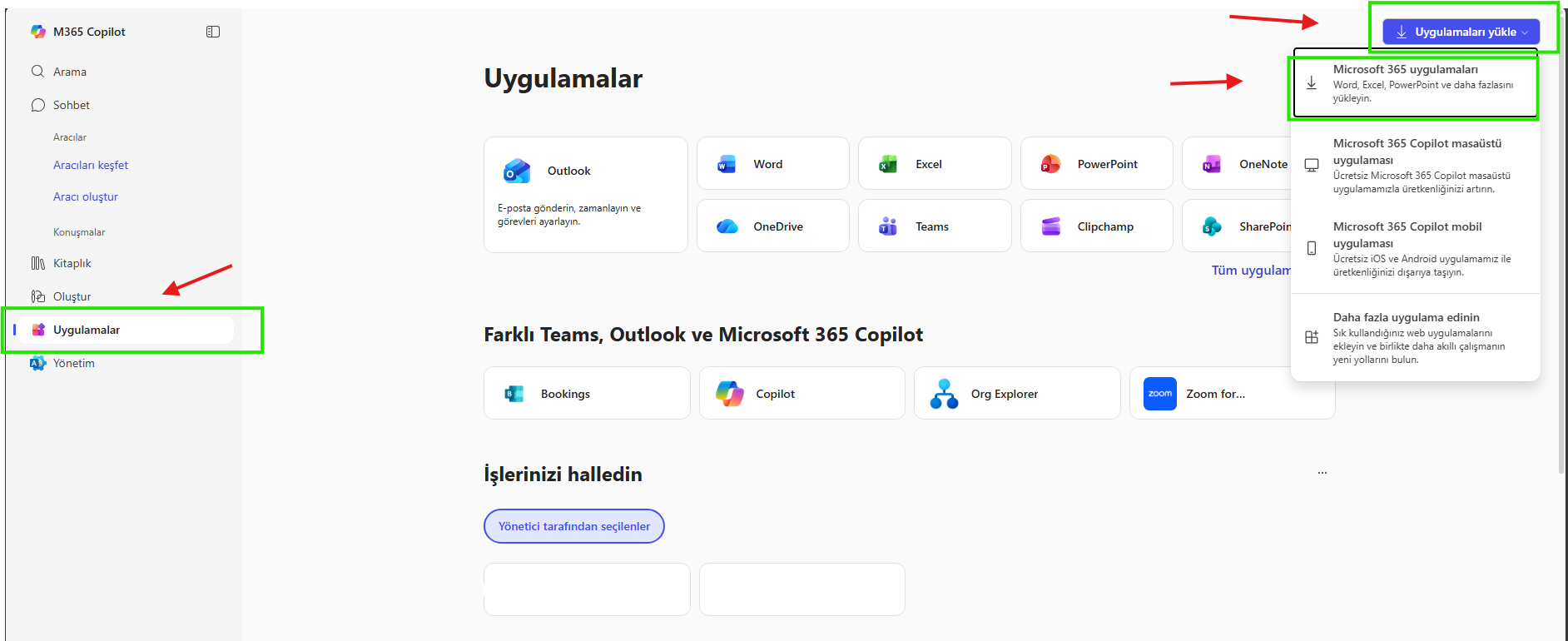Click the monitor icon for Copilot masaüstü uygulaması
Viewport: 1568px width, 641px height.
click(1312, 166)
